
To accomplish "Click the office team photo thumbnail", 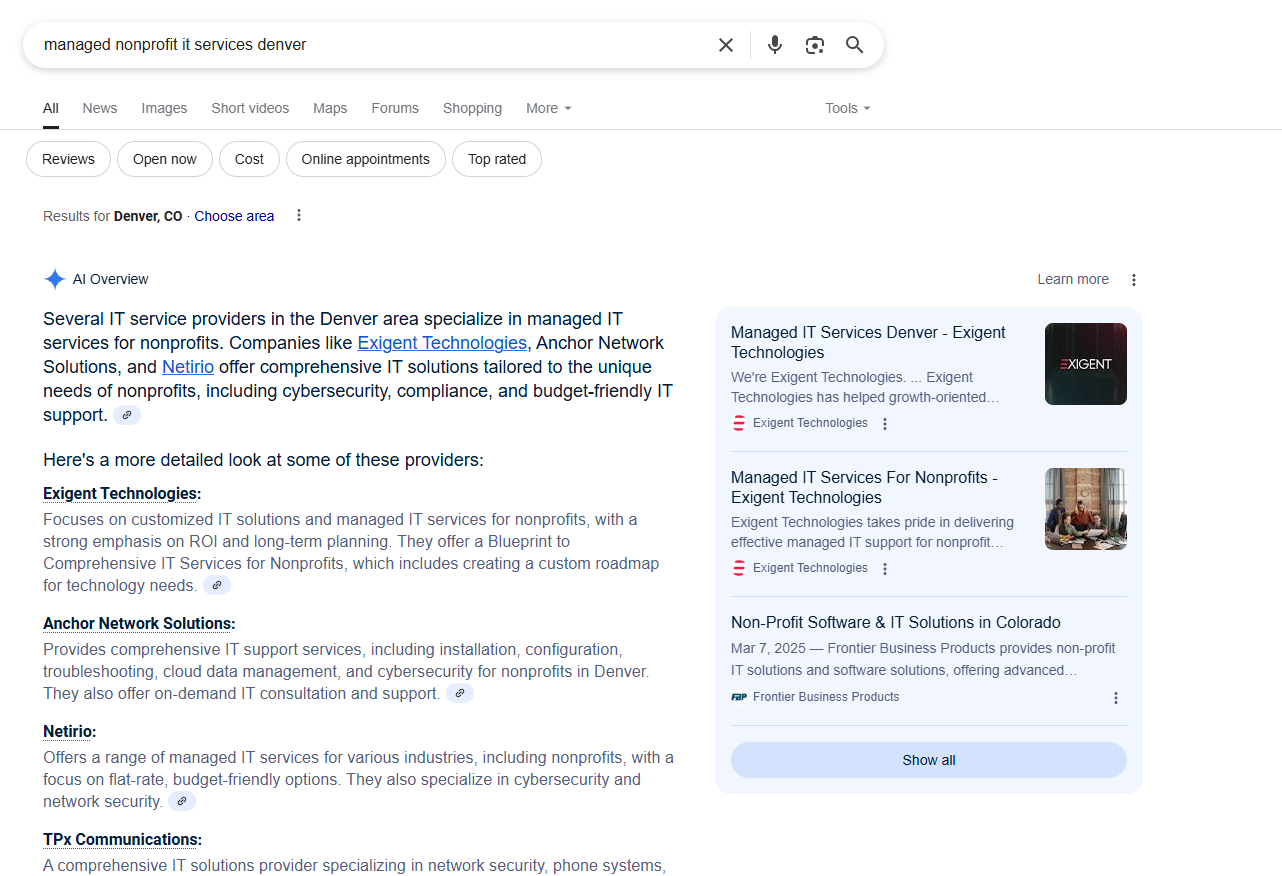I will coord(1086,509).
